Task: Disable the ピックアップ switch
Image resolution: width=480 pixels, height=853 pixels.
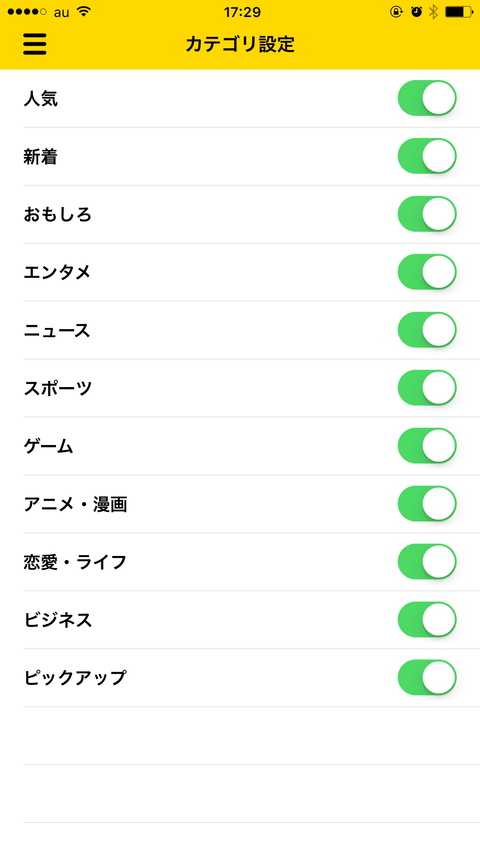Action: pos(427,678)
